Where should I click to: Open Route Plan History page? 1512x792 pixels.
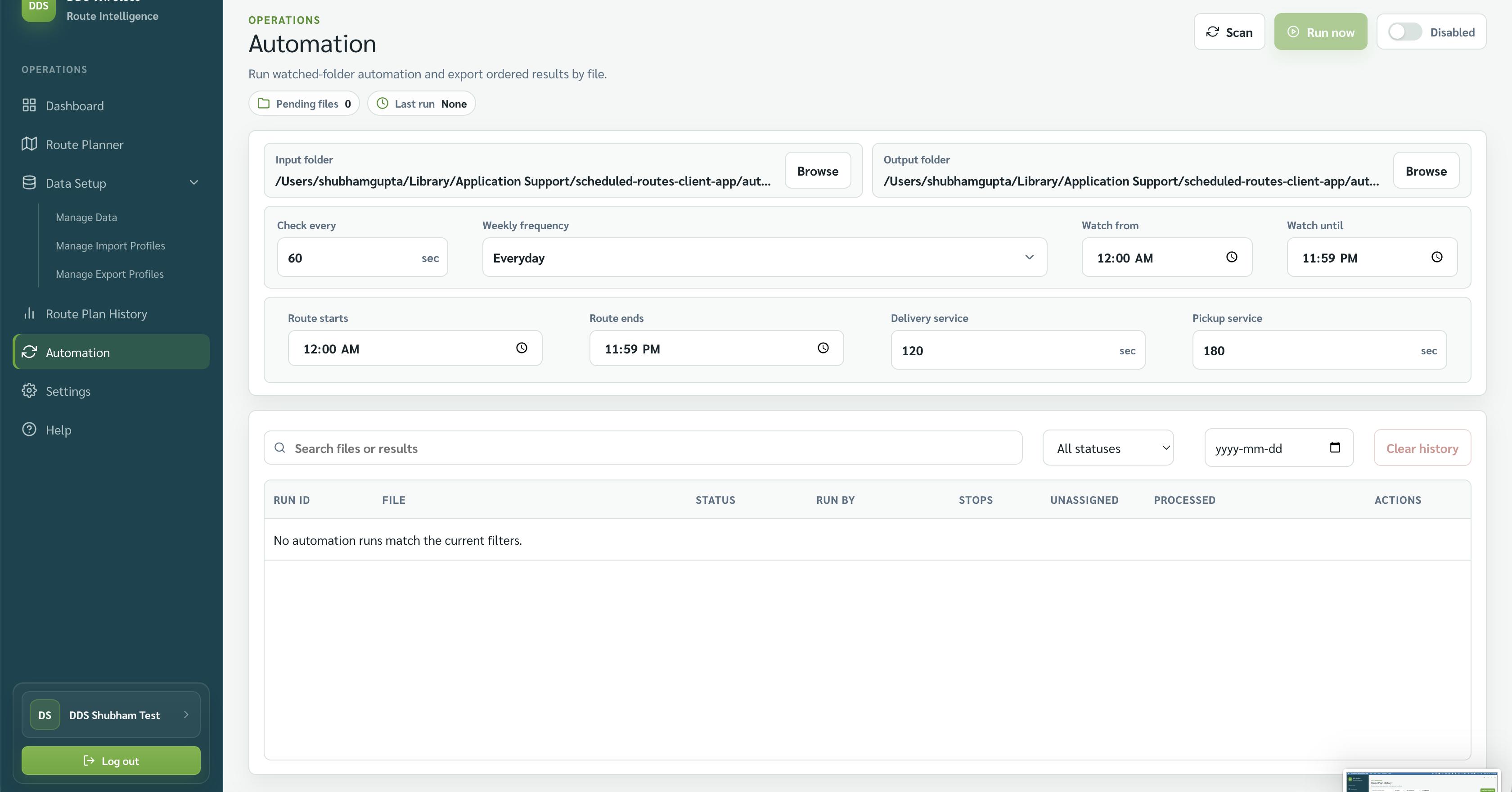[111, 313]
